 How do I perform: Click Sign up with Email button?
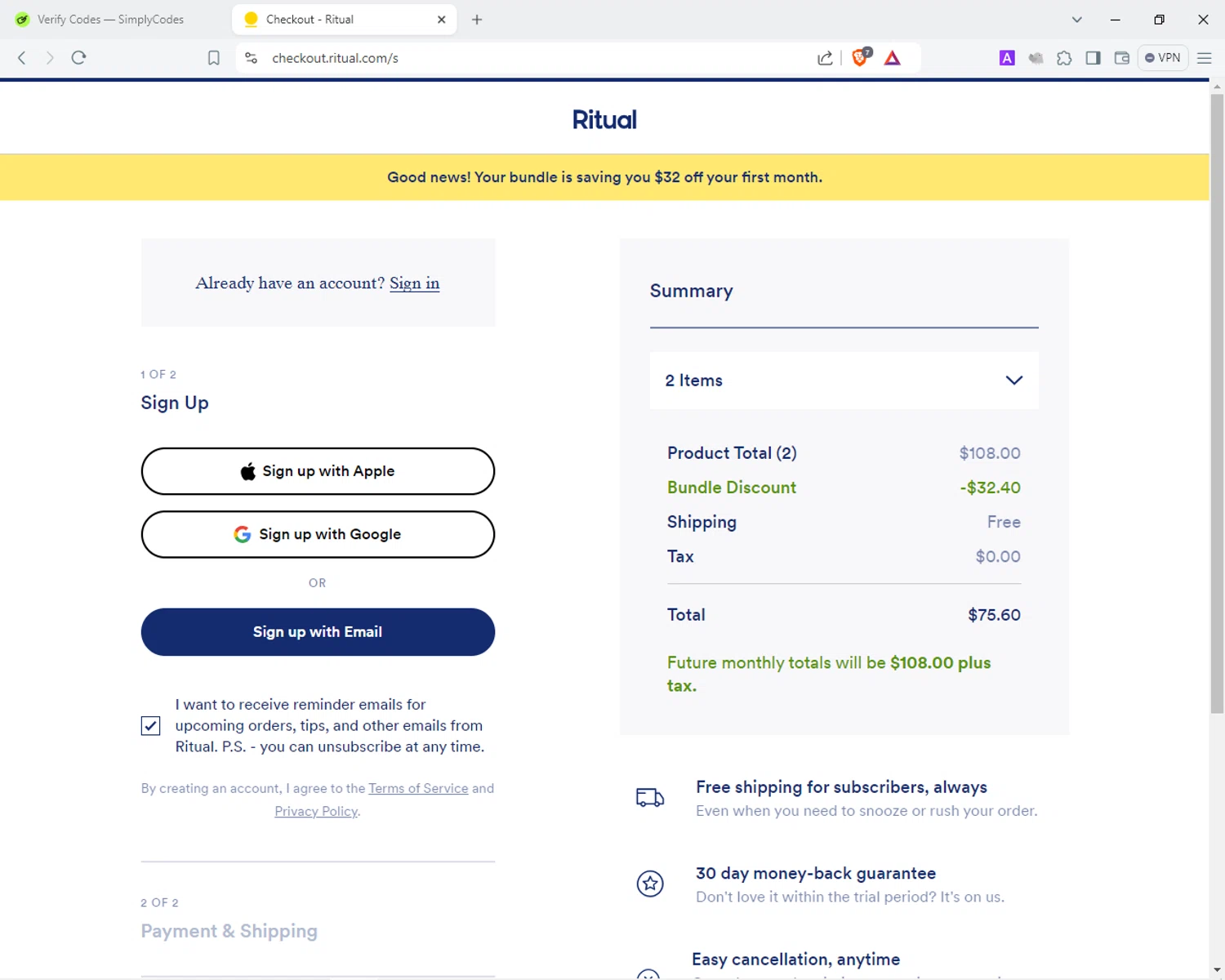click(318, 632)
